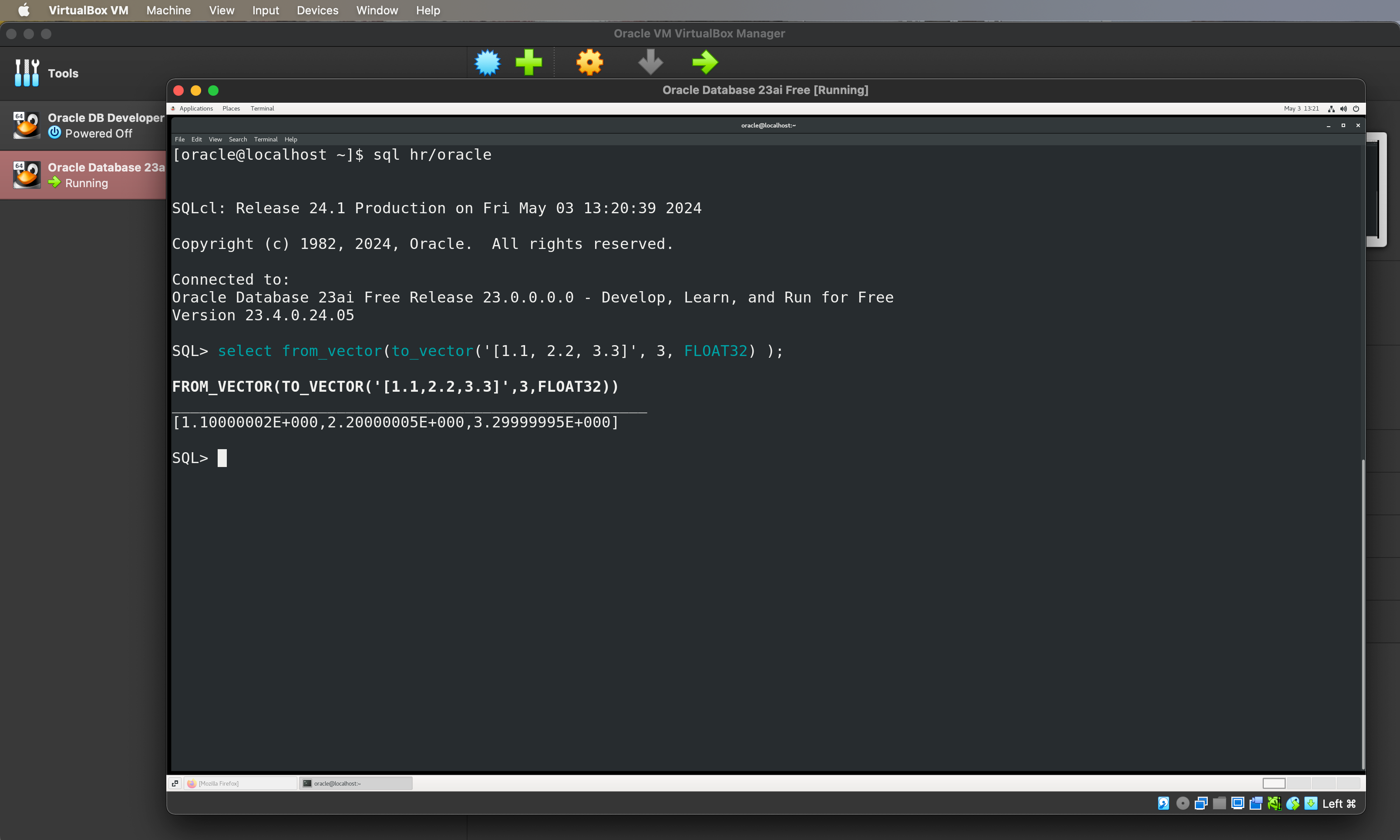Open Machine menu in macOS menu bar

click(168, 10)
